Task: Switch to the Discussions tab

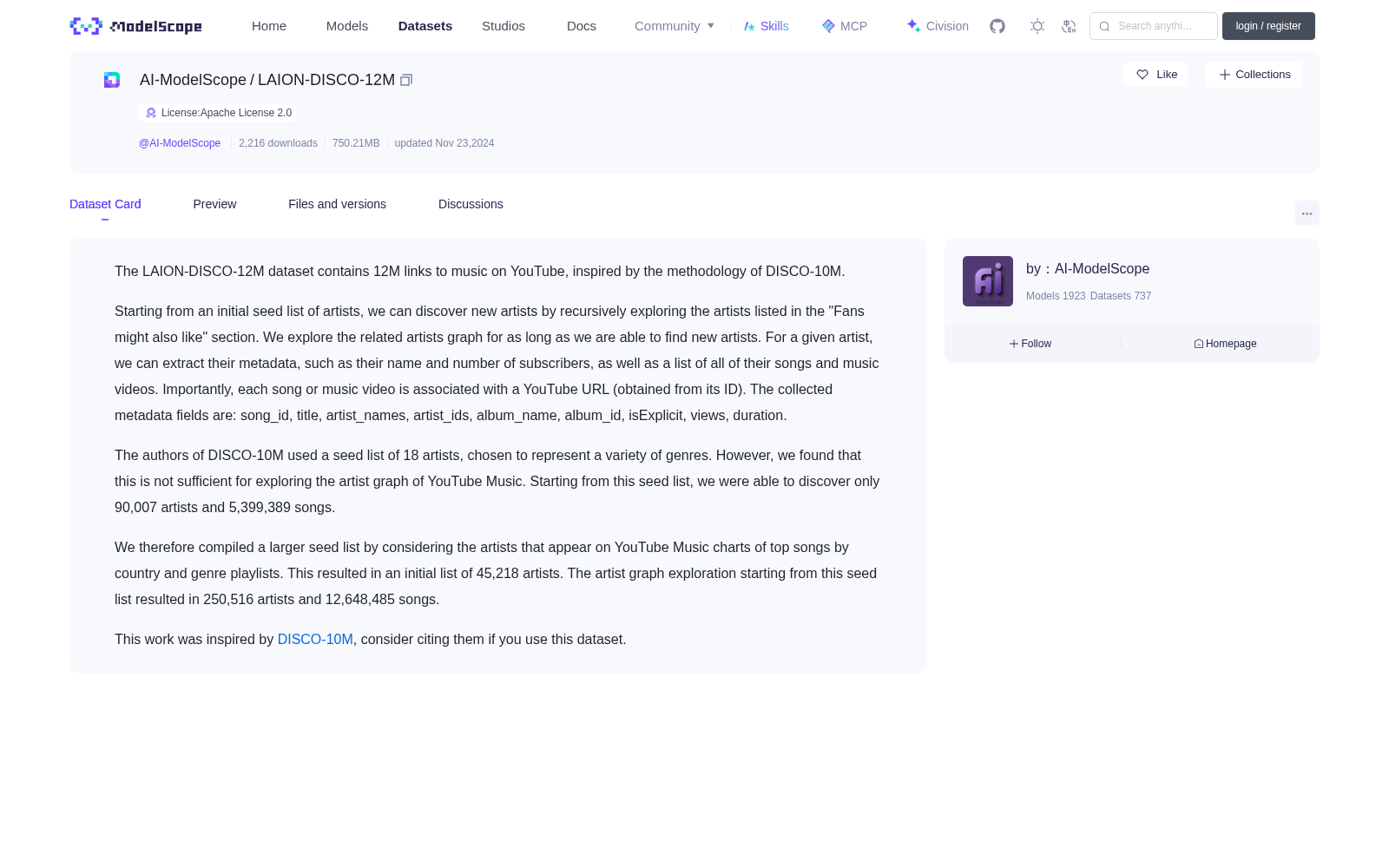Action: [x=471, y=204]
